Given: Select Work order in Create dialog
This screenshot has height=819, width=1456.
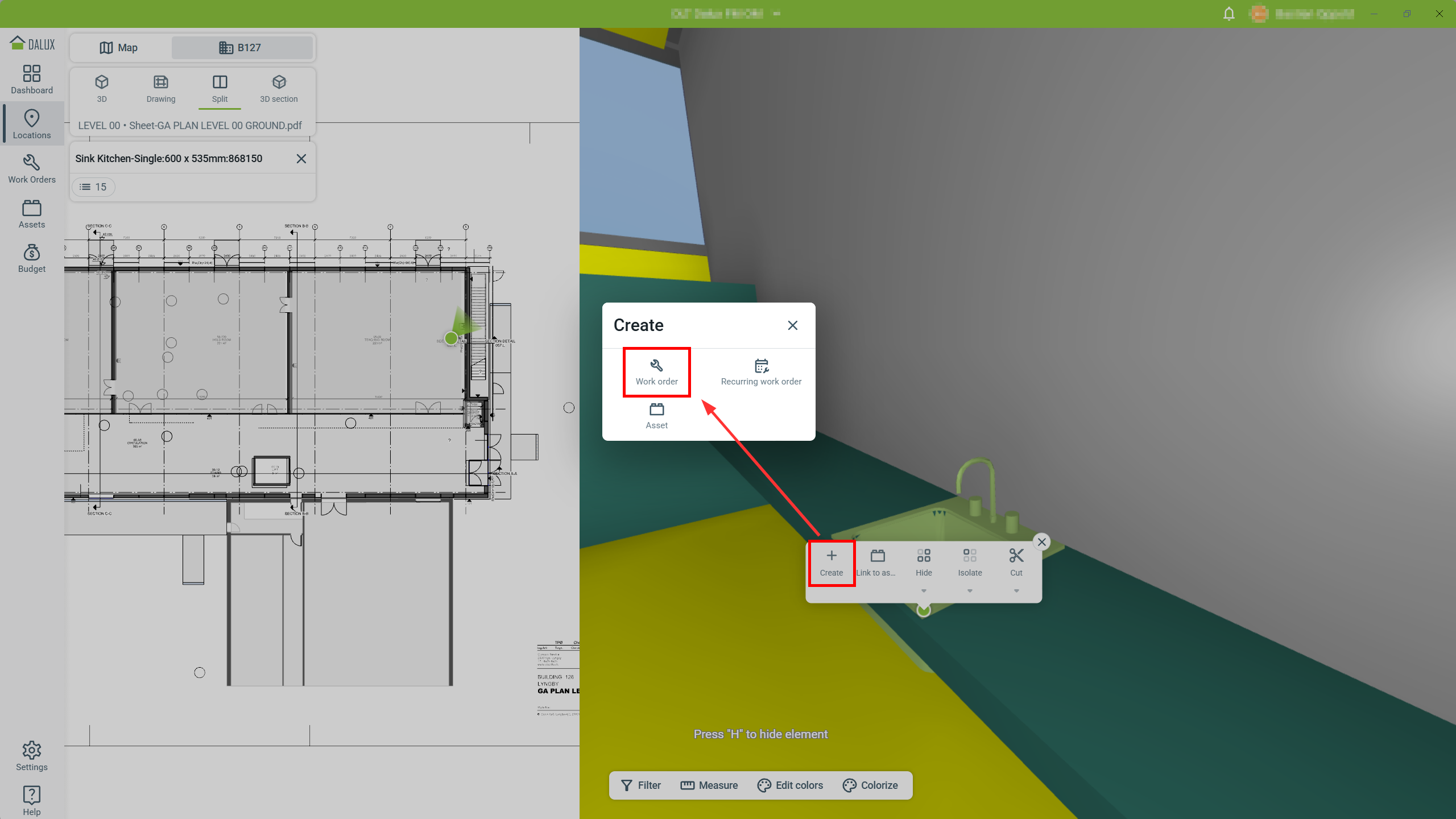Looking at the screenshot, I should (656, 372).
